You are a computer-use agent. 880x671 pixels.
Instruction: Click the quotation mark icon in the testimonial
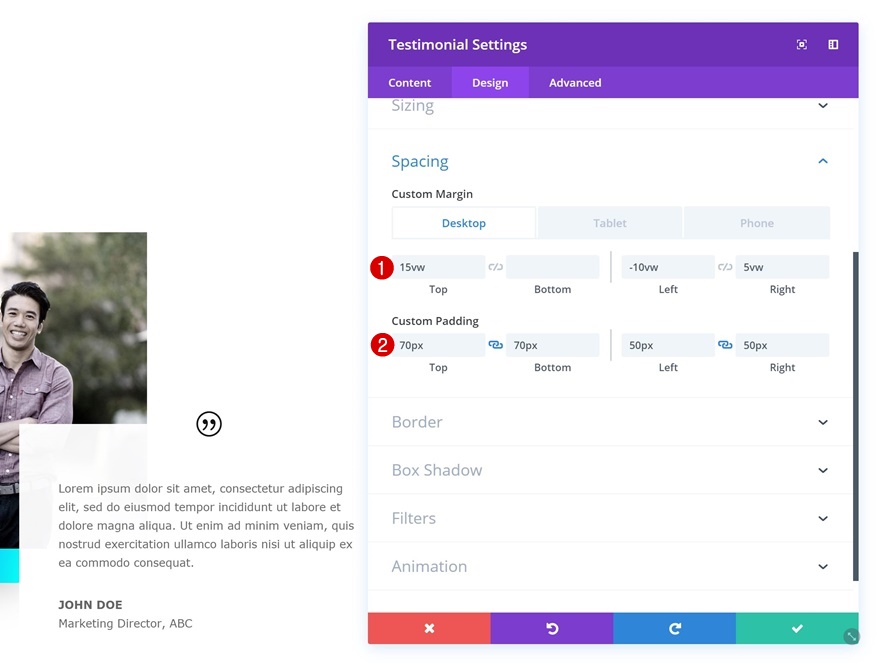[x=209, y=423]
